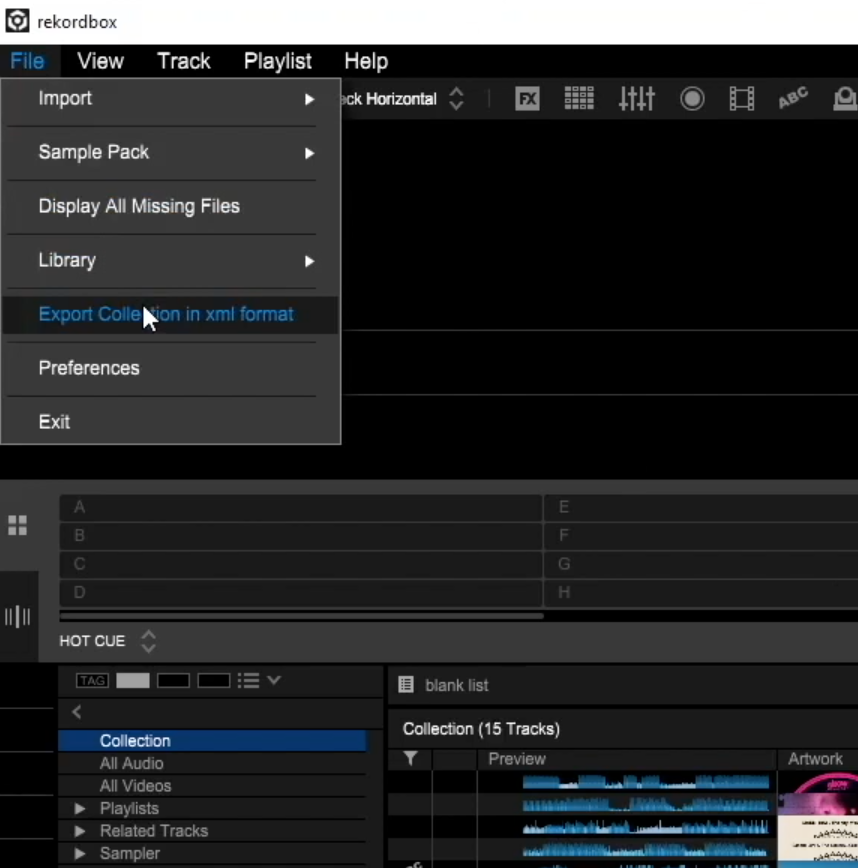
Task: Change the HOT CUE mode stepper
Action: pyautogui.click(x=148, y=641)
